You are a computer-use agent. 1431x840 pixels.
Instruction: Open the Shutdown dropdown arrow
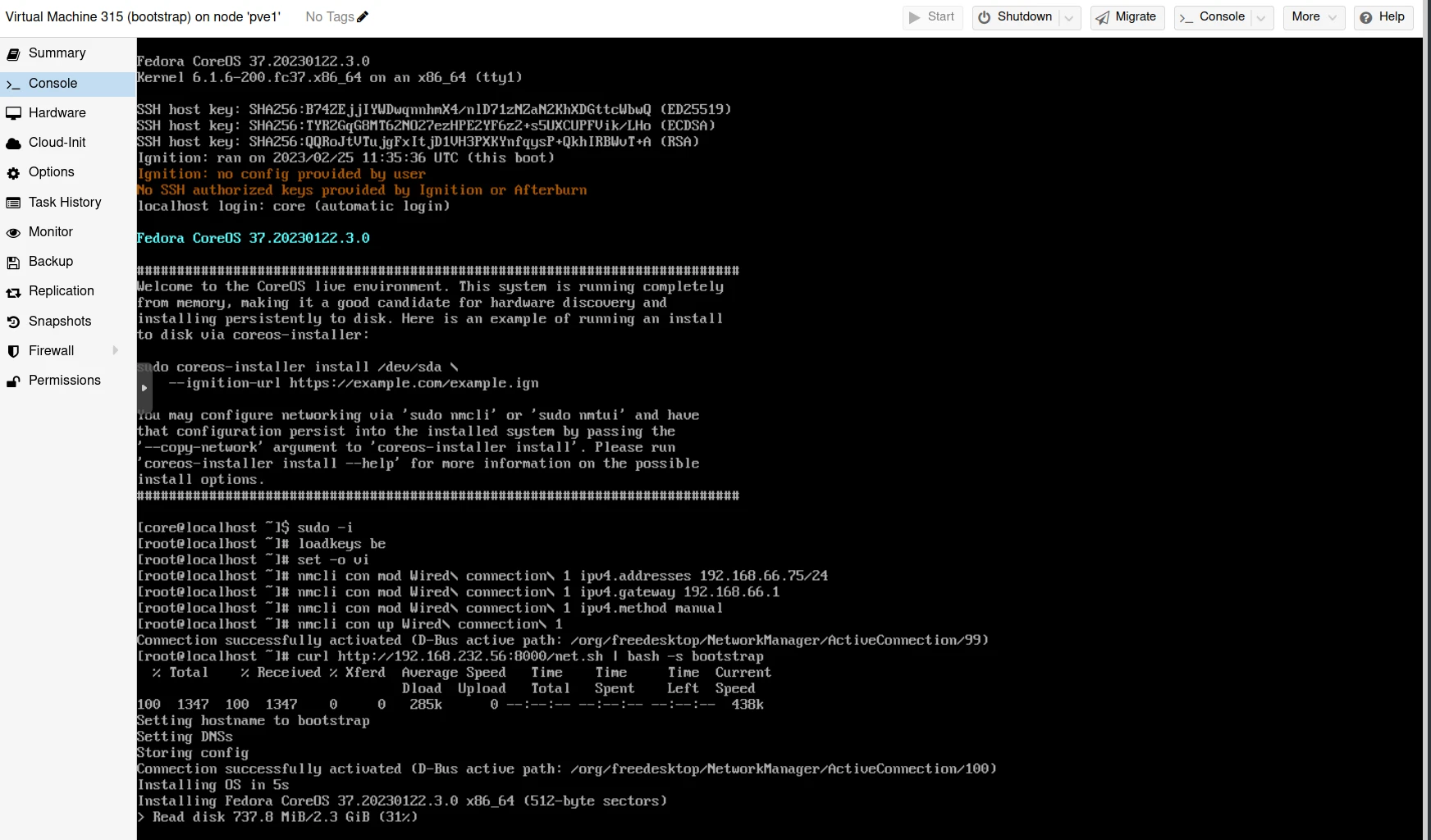click(1068, 17)
